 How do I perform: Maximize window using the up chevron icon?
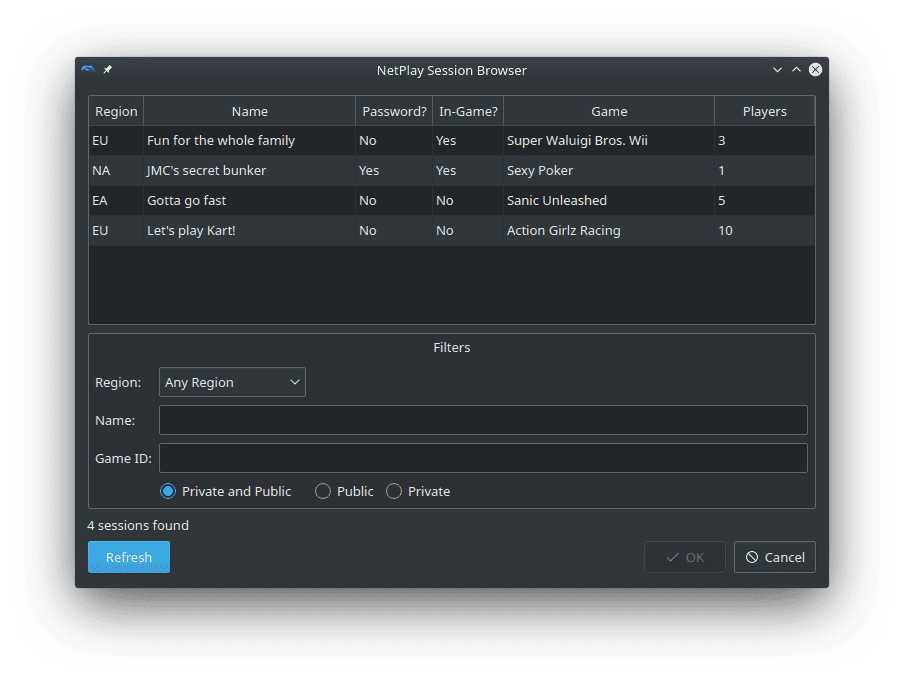point(796,70)
